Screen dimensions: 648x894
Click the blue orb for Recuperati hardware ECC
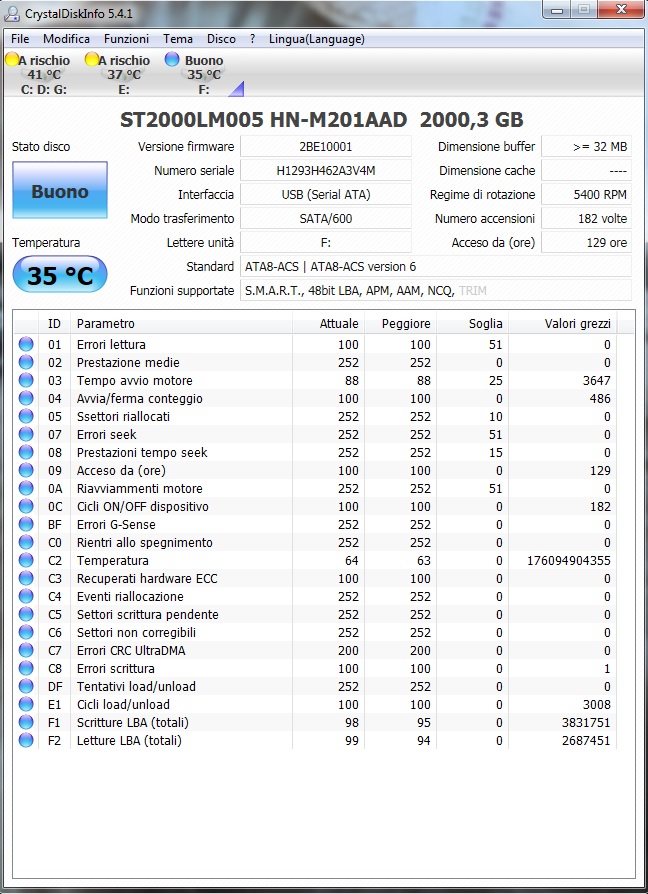pyautogui.click(x=26, y=578)
